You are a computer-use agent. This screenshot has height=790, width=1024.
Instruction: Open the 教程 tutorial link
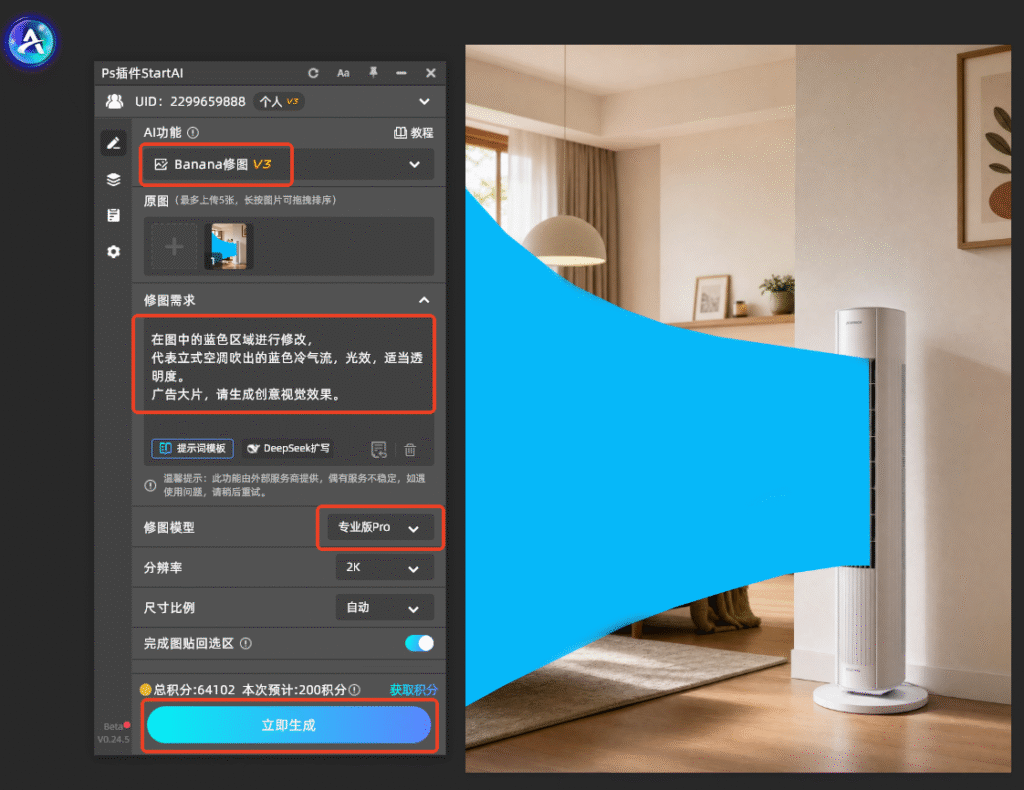413,133
